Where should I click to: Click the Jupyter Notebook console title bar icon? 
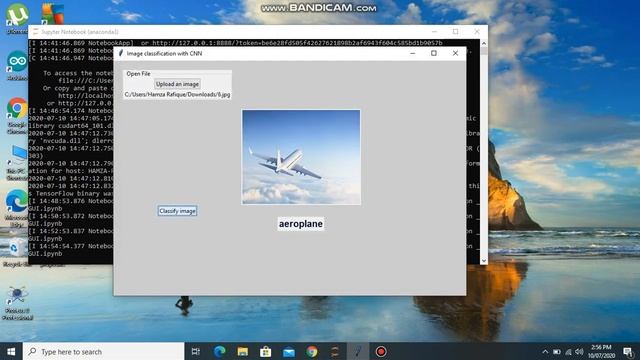pos(36,31)
